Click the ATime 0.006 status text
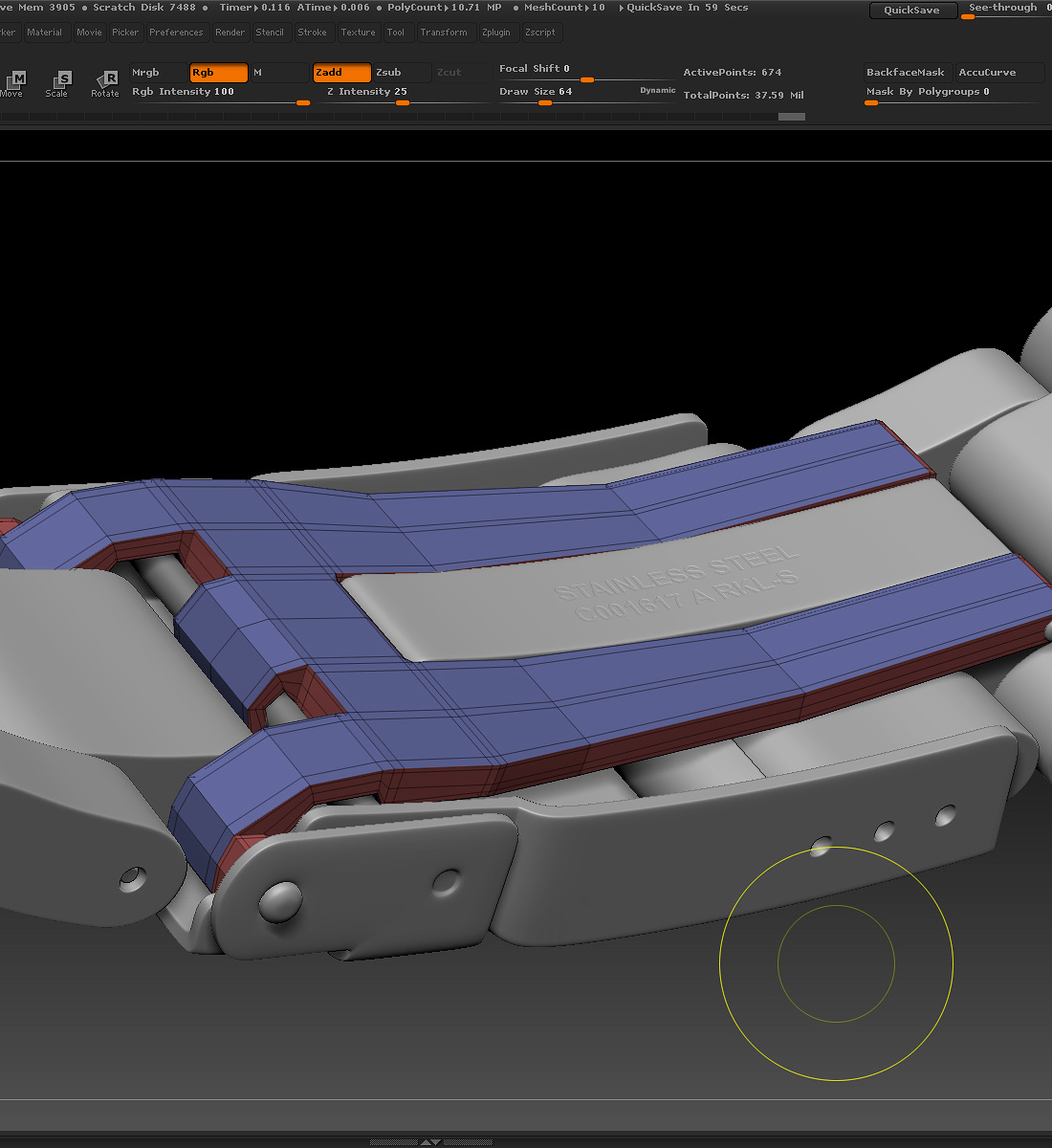1052x1148 pixels. point(333,8)
